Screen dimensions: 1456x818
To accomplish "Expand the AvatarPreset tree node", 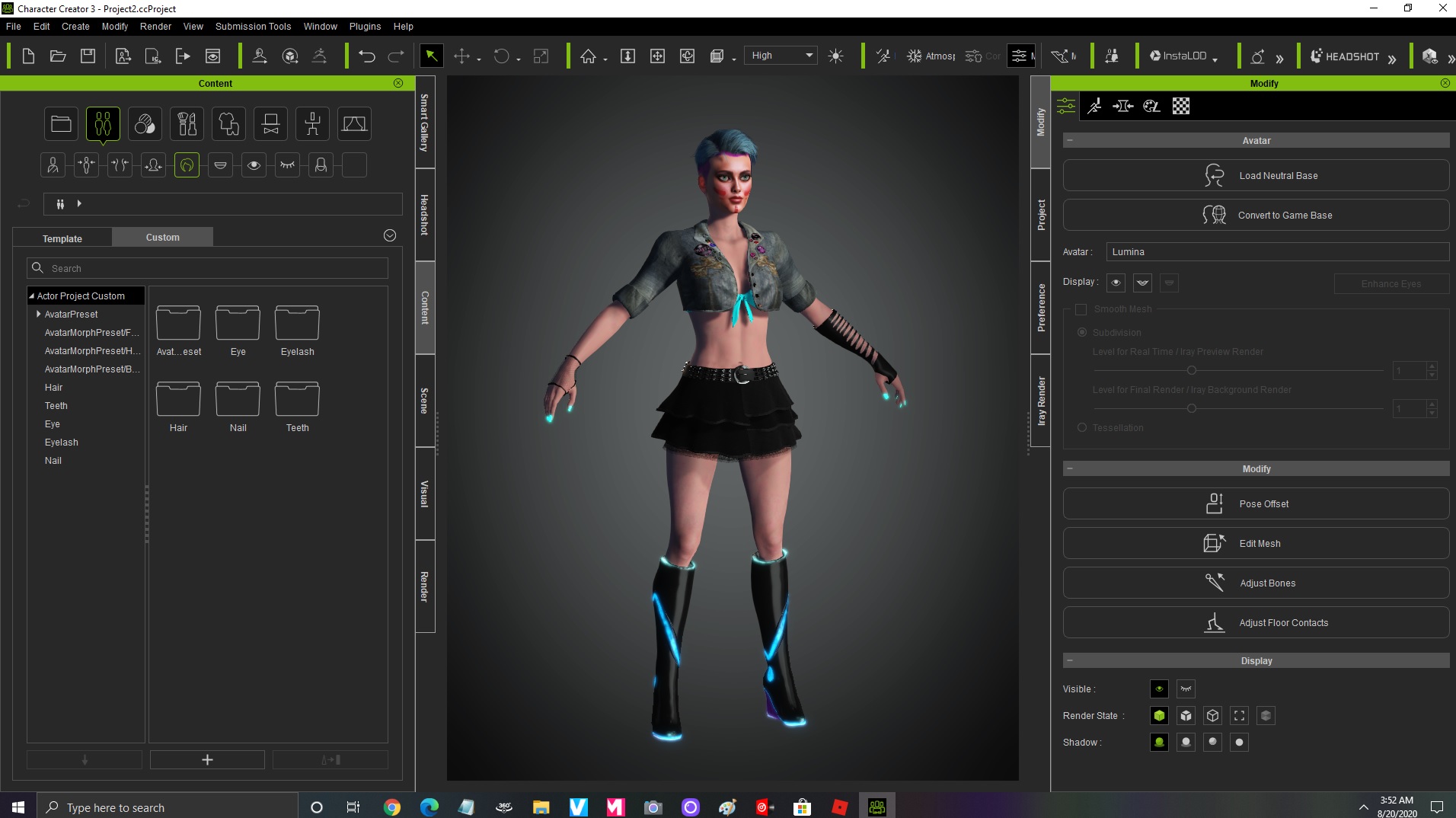I will click(x=38, y=314).
